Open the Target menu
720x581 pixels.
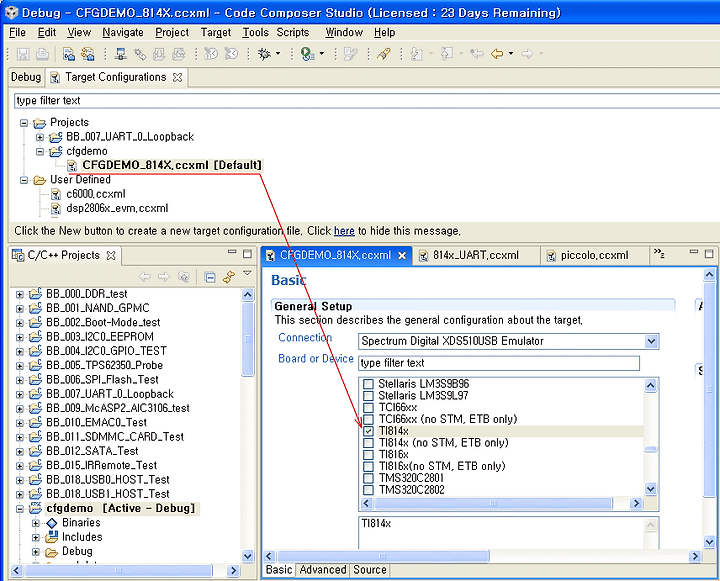pyautogui.click(x=215, y=33)
